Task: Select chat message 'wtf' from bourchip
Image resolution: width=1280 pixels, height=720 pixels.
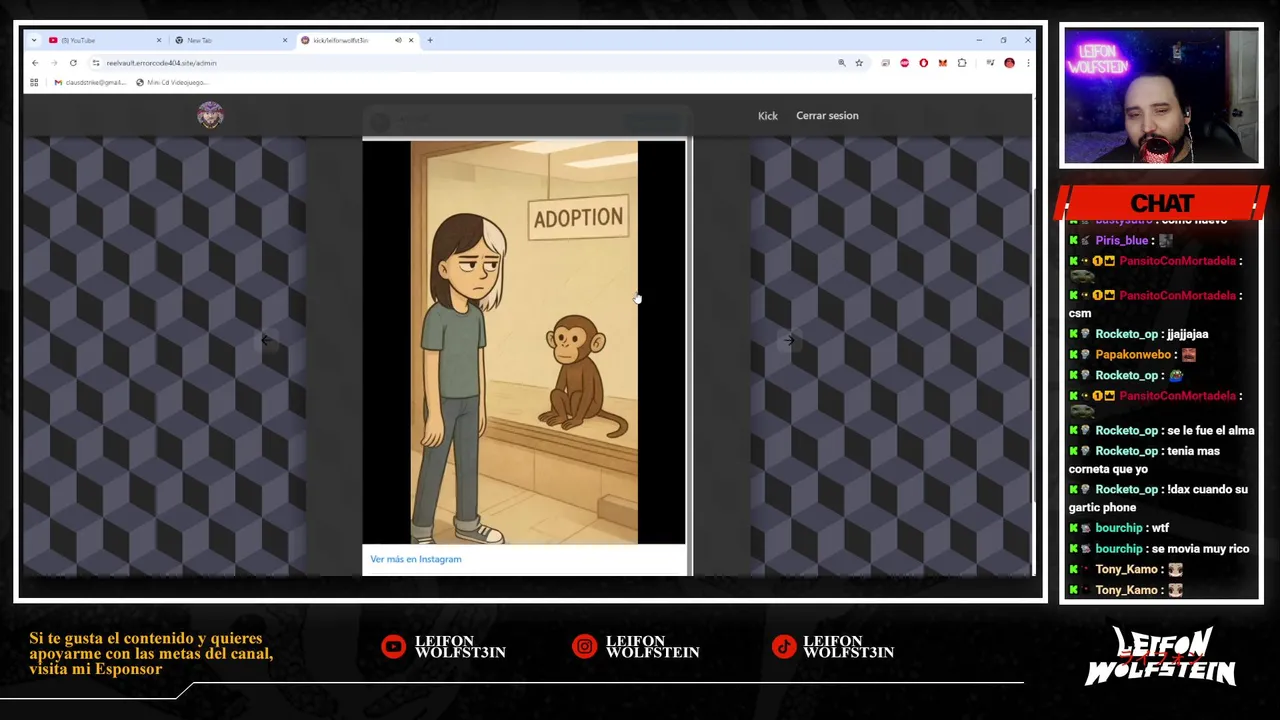Action: pyautogui.click(x=1160, y=528)
